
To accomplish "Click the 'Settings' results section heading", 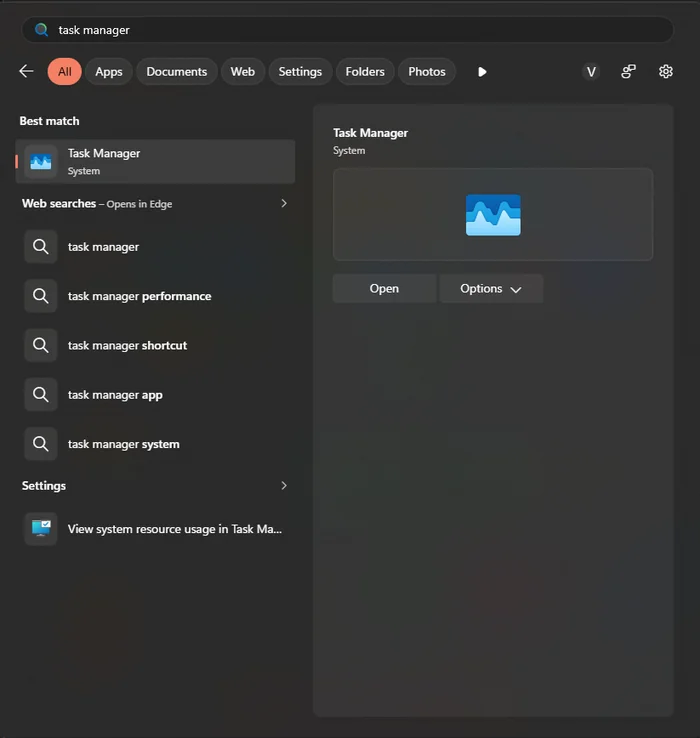I will coord(44,486).
